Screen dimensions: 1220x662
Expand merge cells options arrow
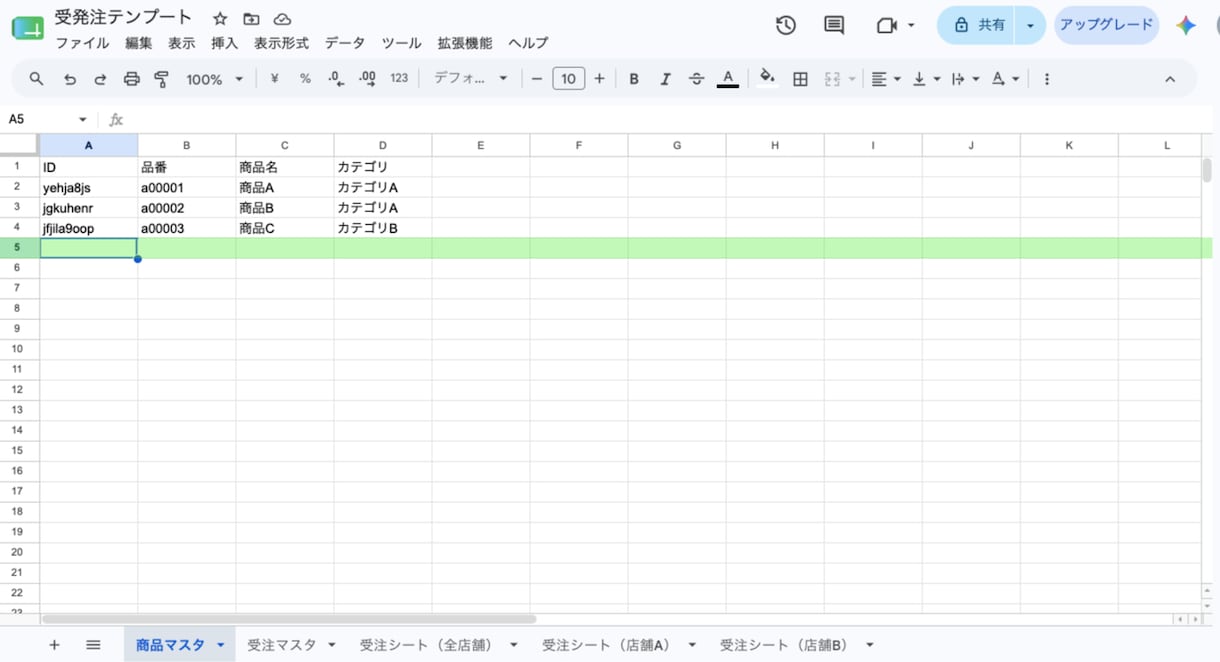coord(852,79)
